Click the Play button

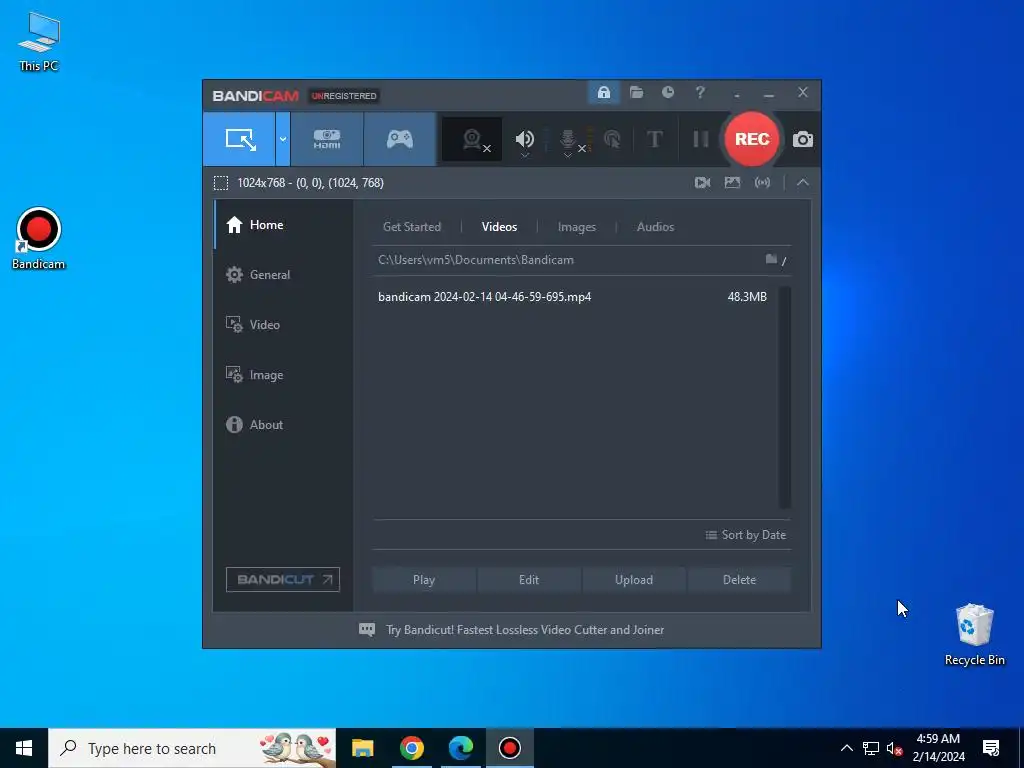424,580
